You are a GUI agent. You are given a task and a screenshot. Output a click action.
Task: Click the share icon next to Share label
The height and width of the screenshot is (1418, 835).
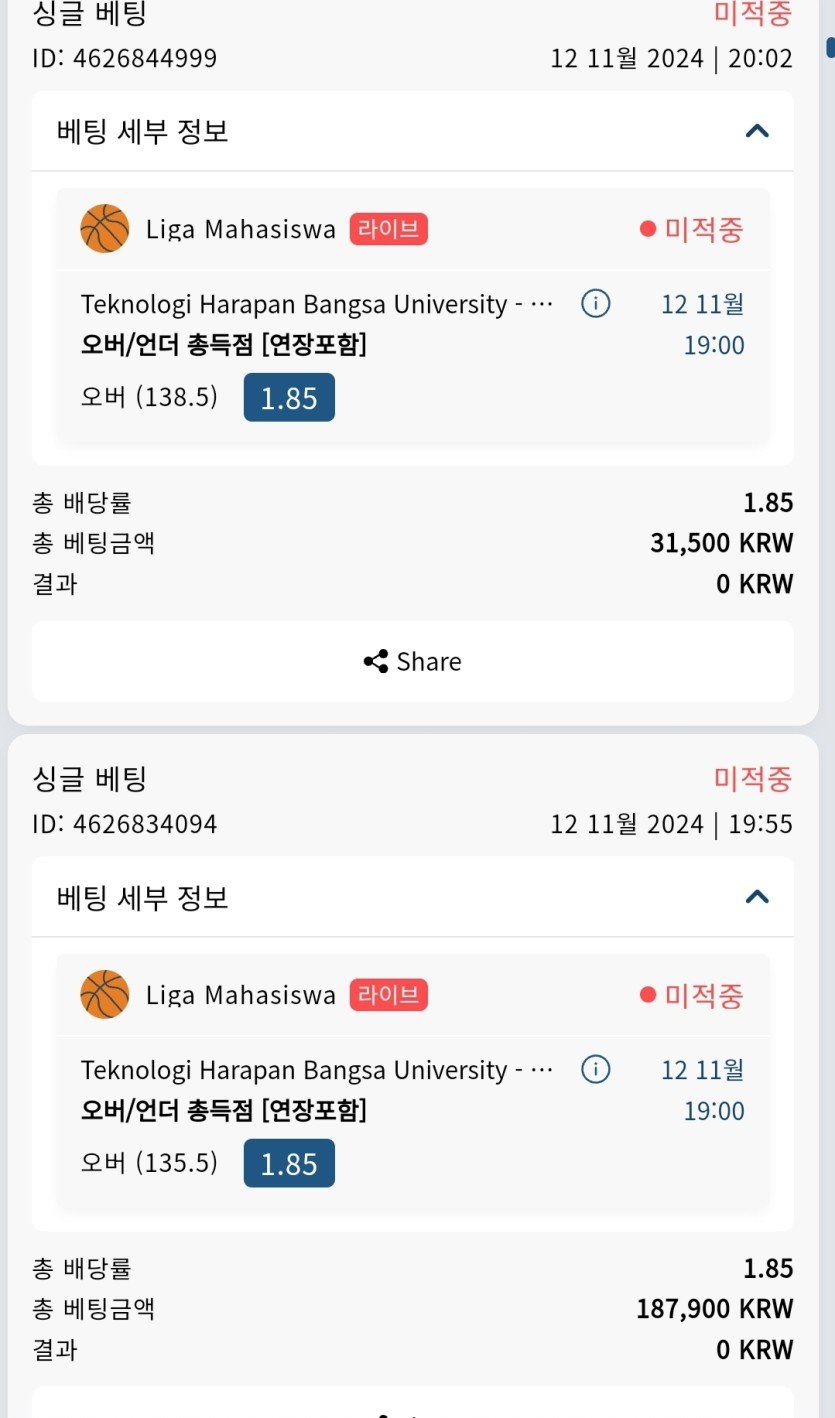click(376, 661)
